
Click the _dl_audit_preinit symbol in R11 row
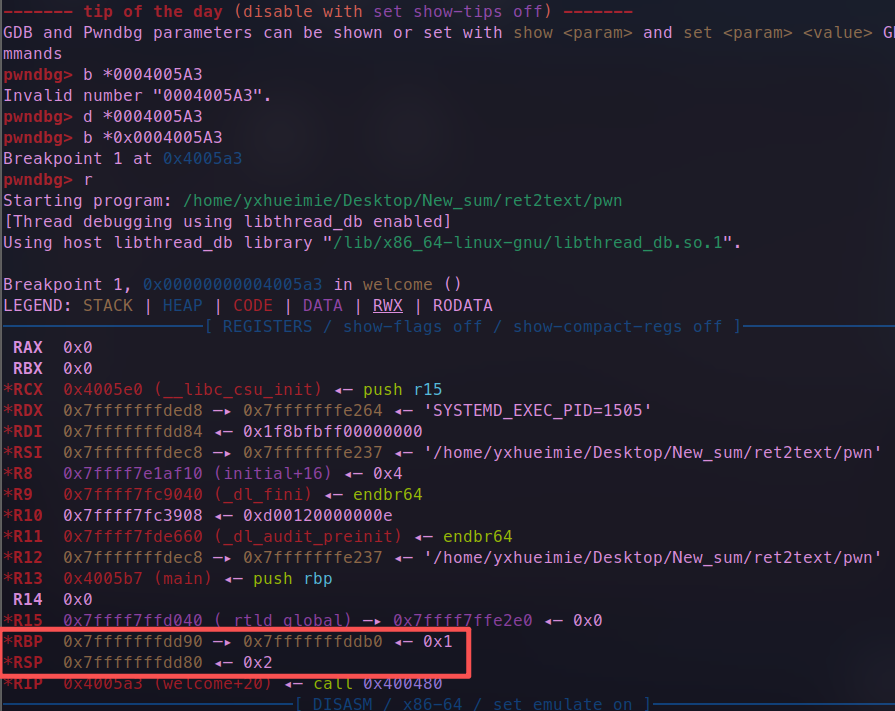[x=312, y=536]
